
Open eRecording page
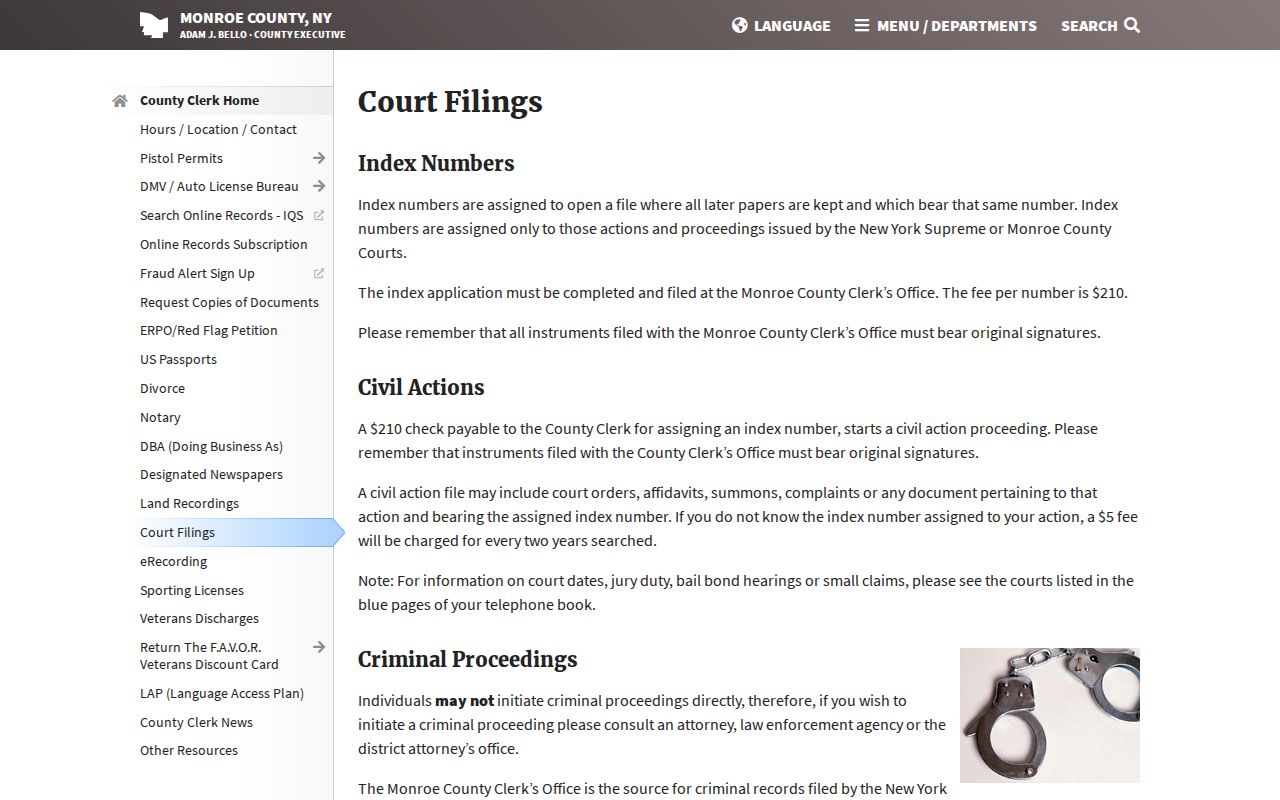click(173, 562)
